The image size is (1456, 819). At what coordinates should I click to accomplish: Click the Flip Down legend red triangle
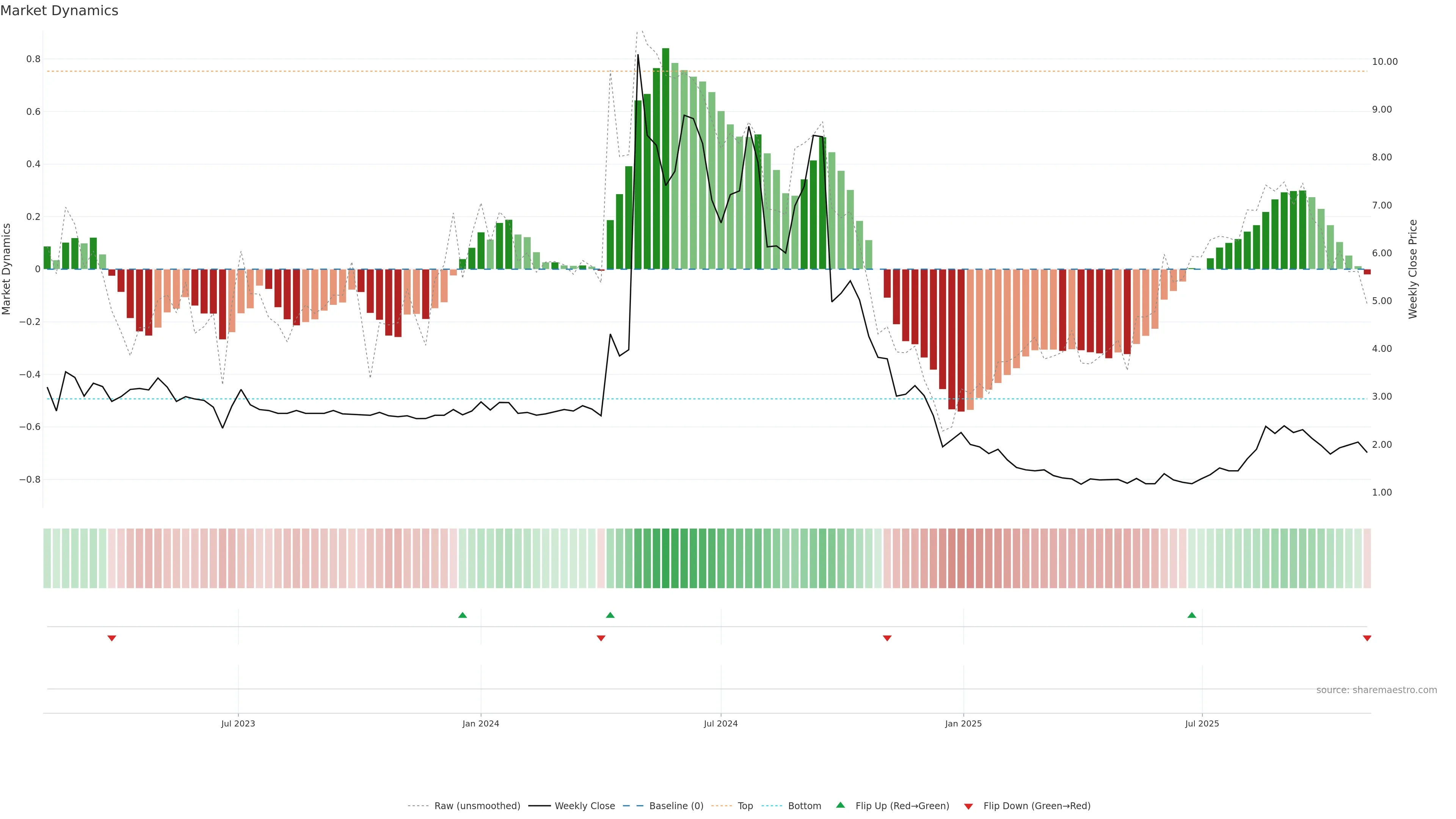pos(968,806)
